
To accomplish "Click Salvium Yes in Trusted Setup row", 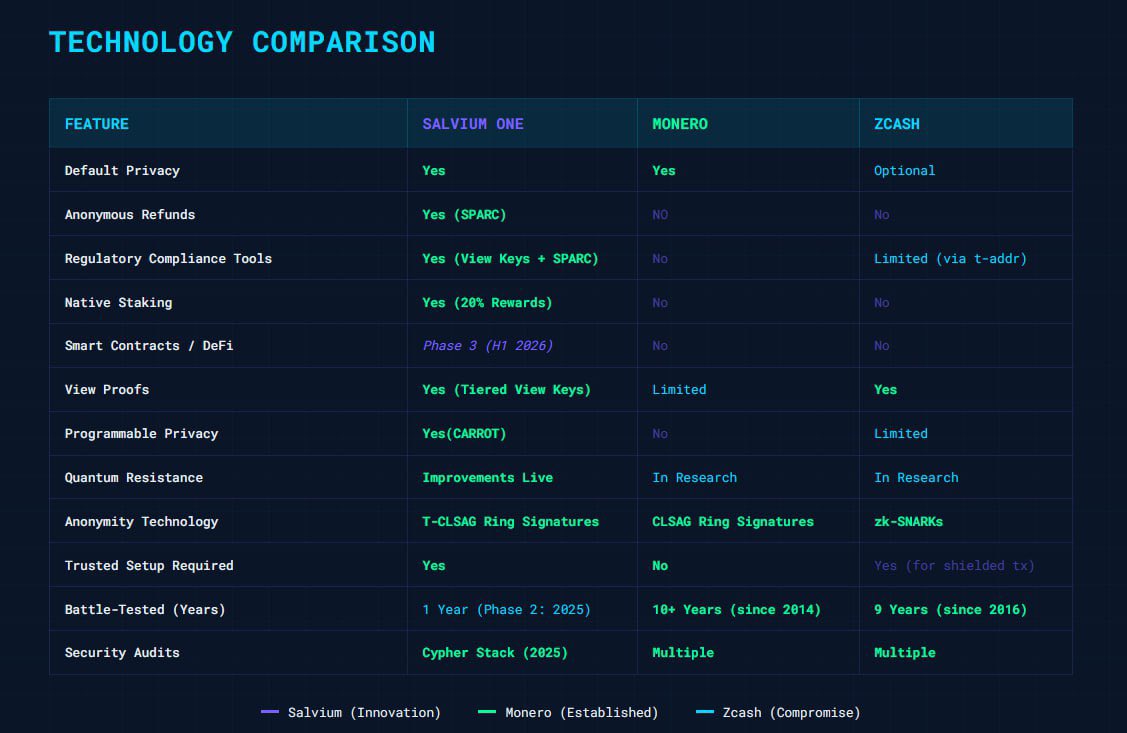I will tap(433, 565).
